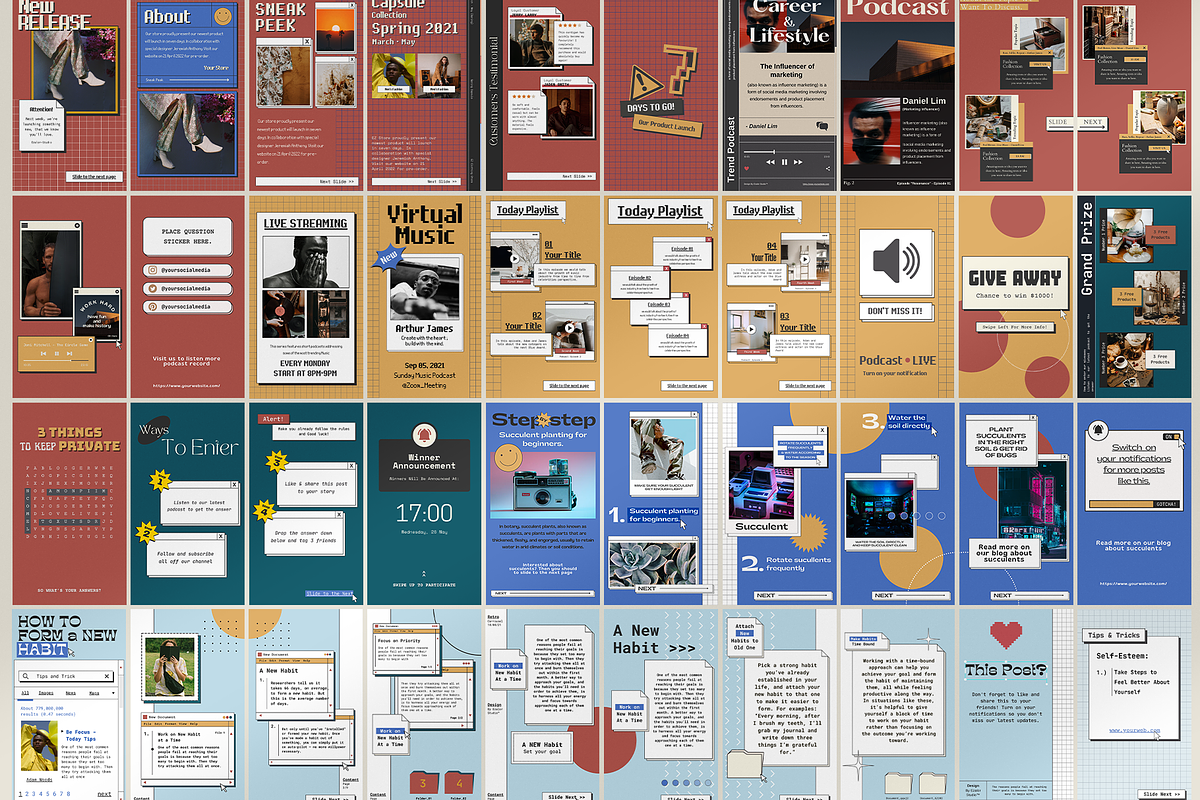Click the highlighted Water the soil directly text
The width and height of the screenshot is (1200, 800).
click(x=907, y=424)
